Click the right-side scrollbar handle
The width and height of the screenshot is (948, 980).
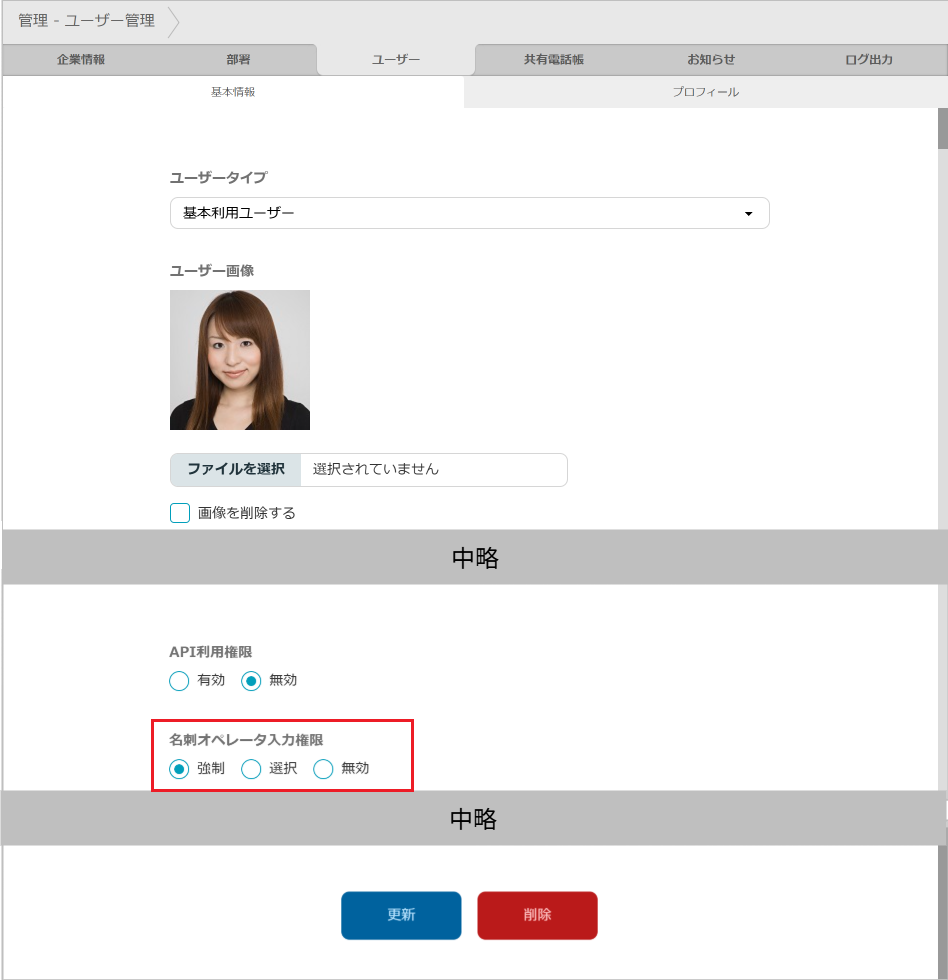(x=940, y=127)
